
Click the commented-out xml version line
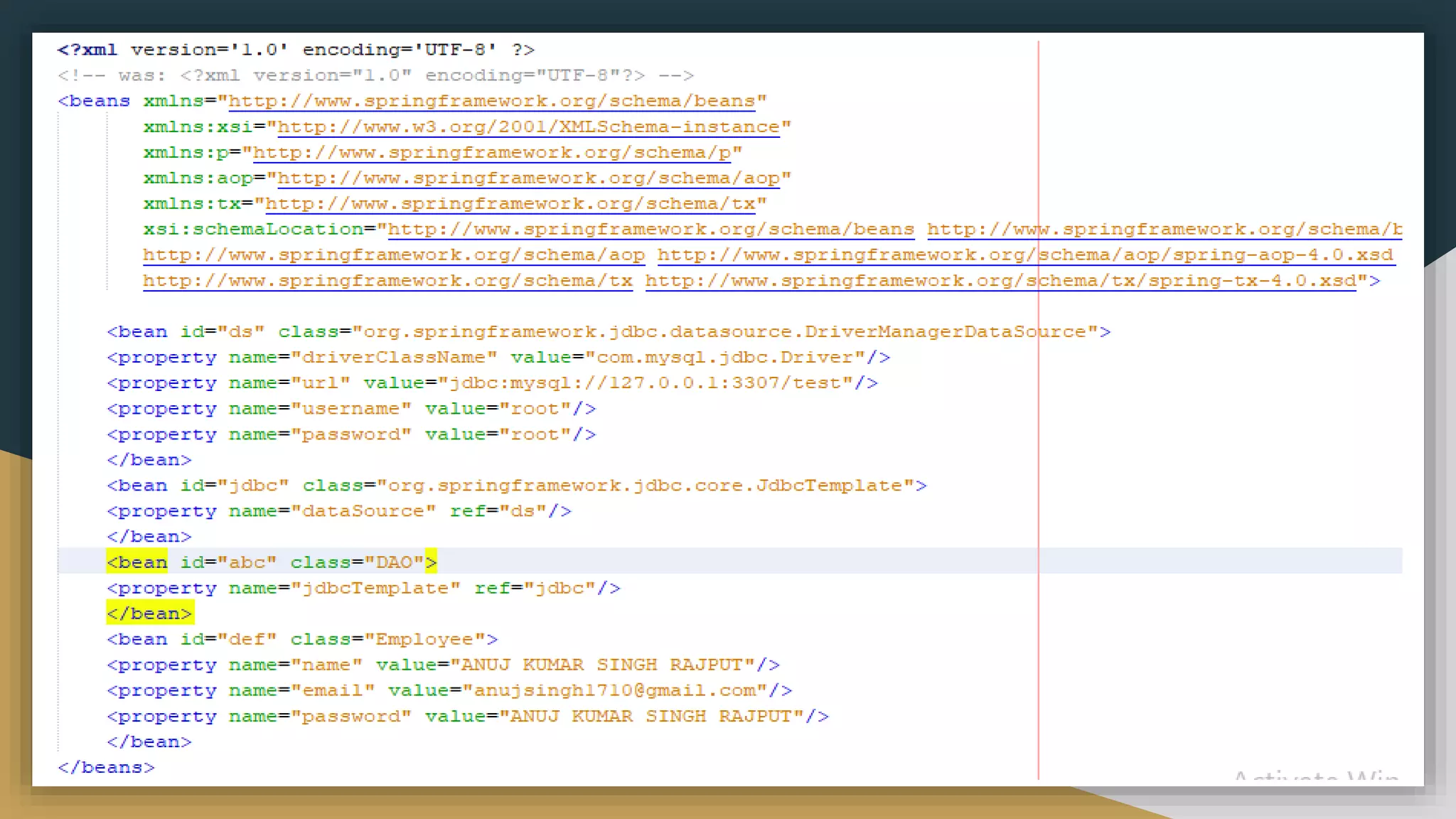coord(375,75)
